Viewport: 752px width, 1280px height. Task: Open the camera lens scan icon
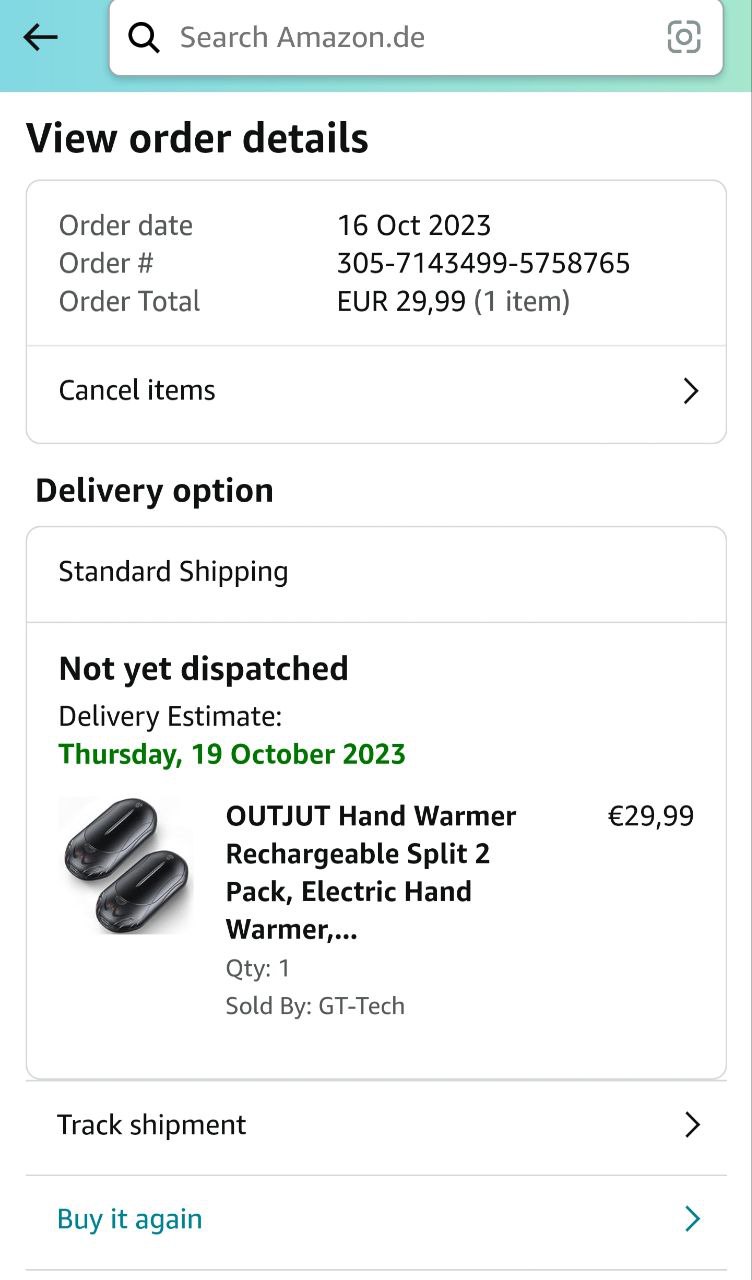click(684, 38)
